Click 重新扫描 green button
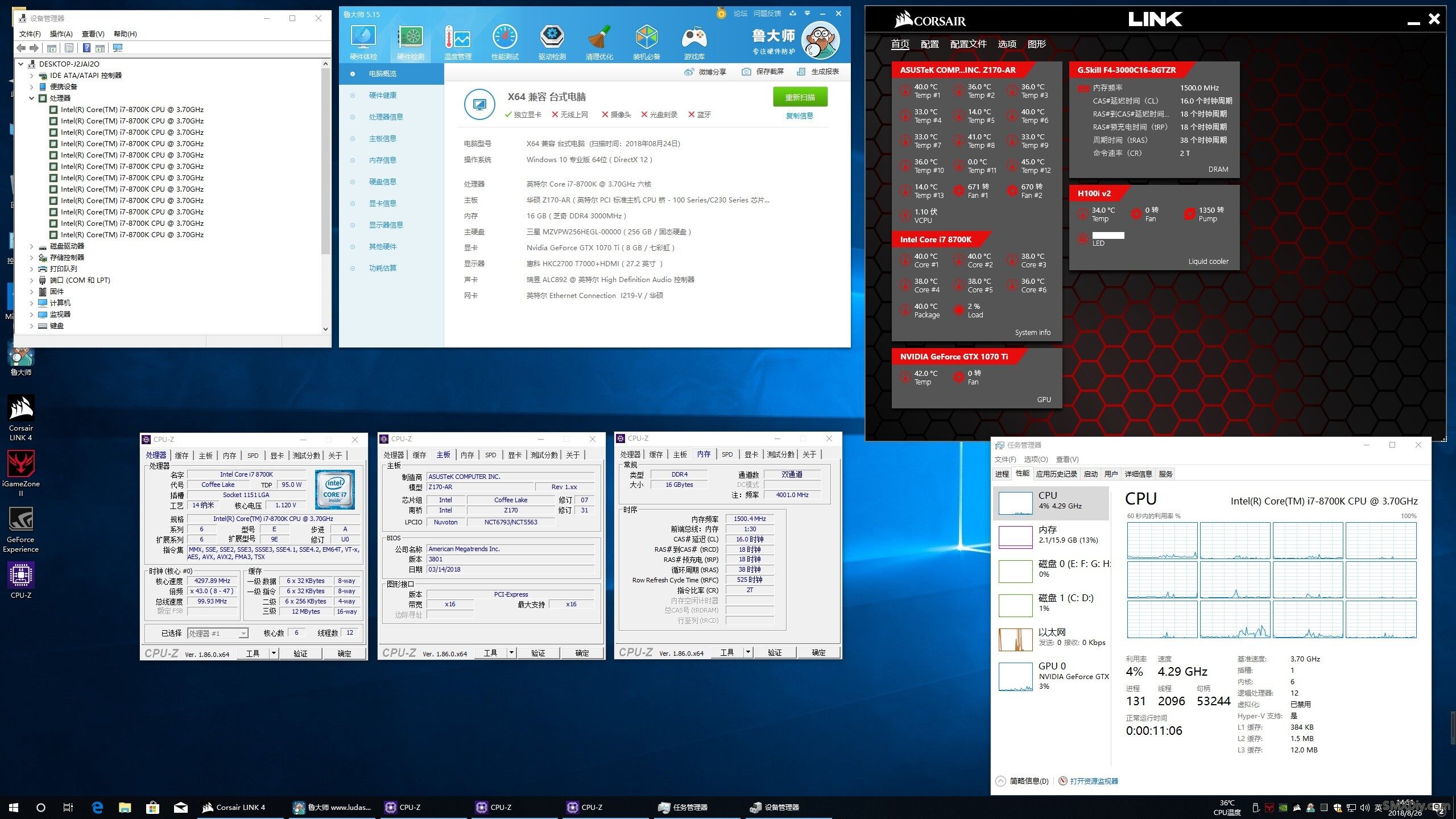The image size is (1456, 819). coord(800,97)
